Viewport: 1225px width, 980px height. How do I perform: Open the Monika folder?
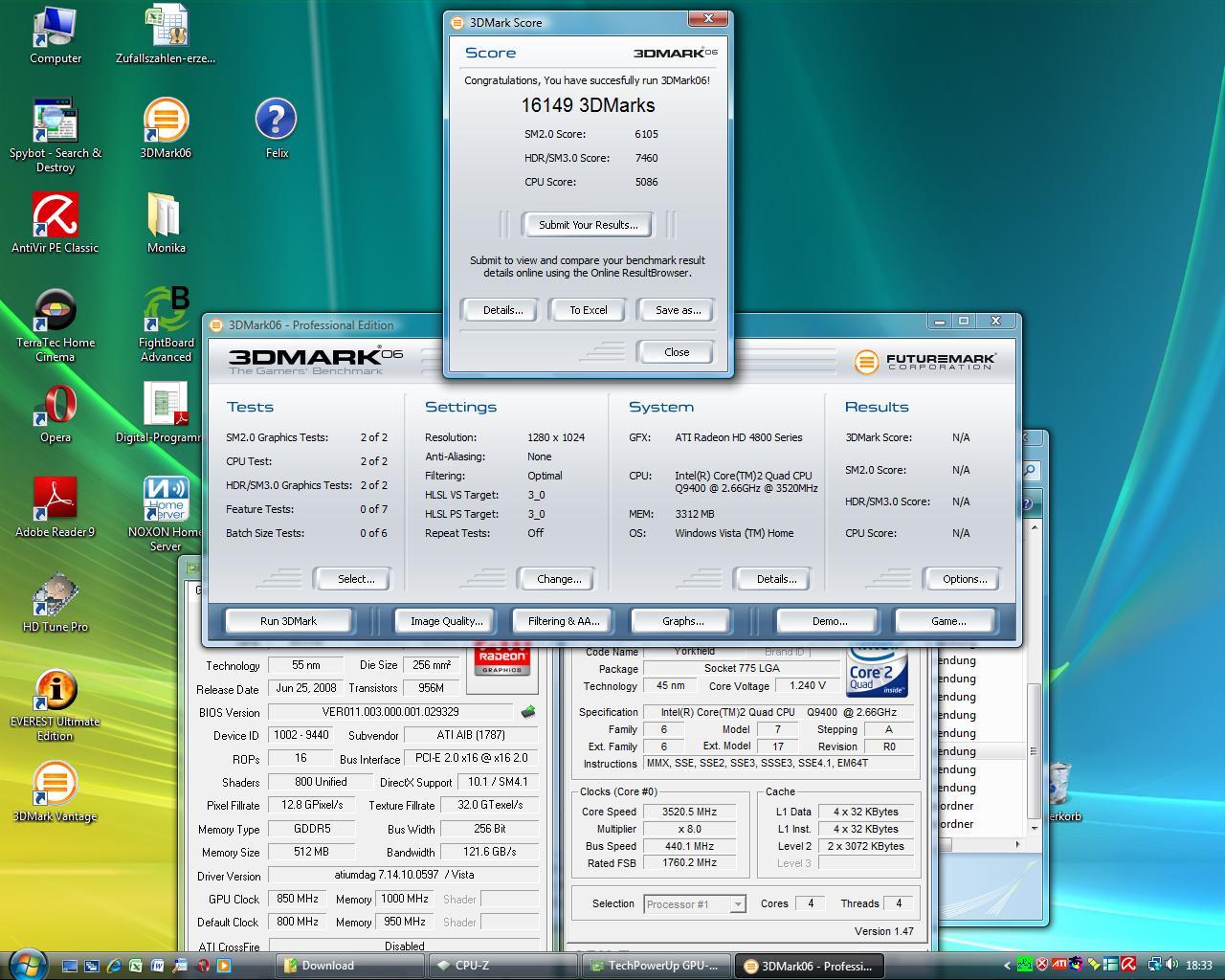click(x=166, y=222)
